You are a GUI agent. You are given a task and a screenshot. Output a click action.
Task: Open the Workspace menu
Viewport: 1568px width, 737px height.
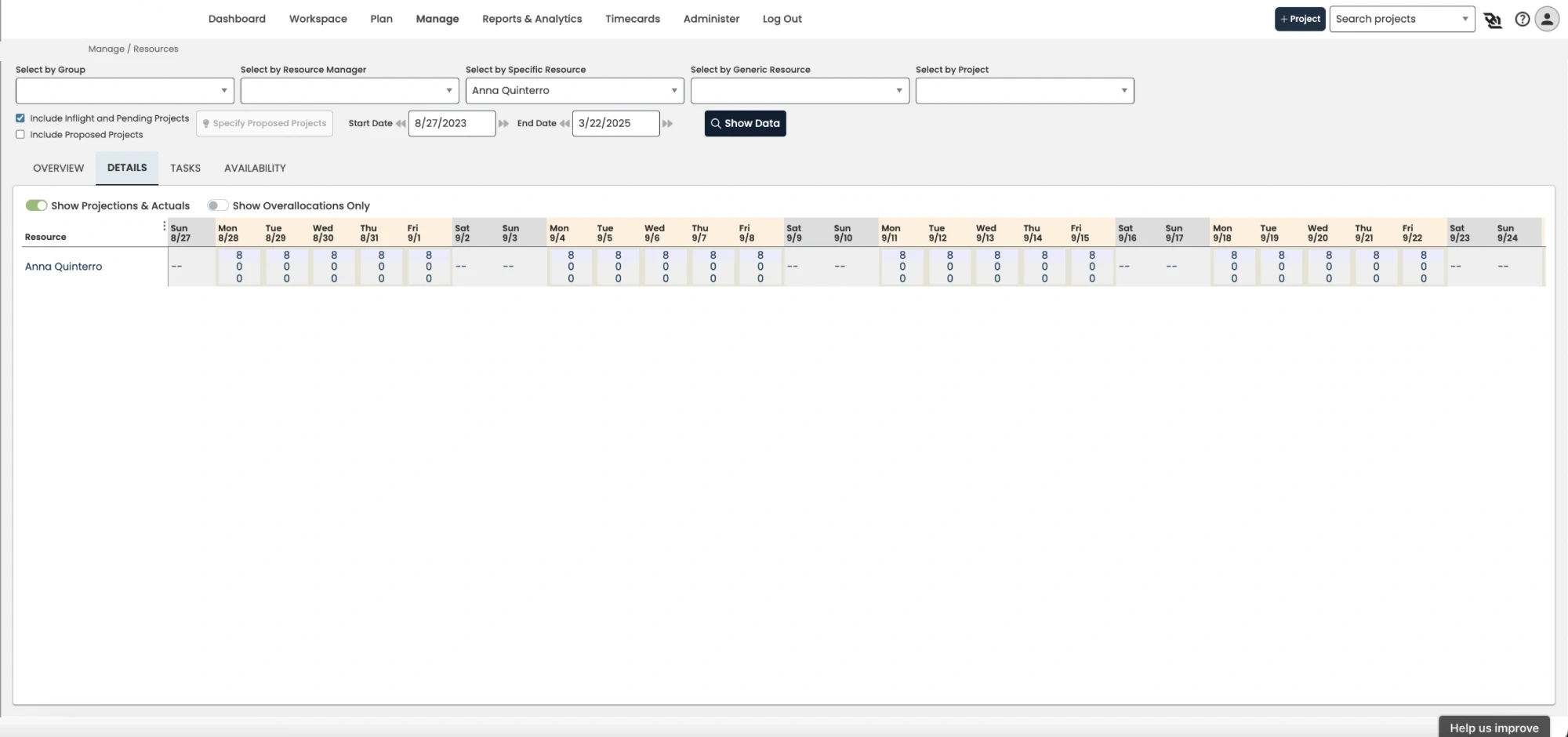coord(318,19)
